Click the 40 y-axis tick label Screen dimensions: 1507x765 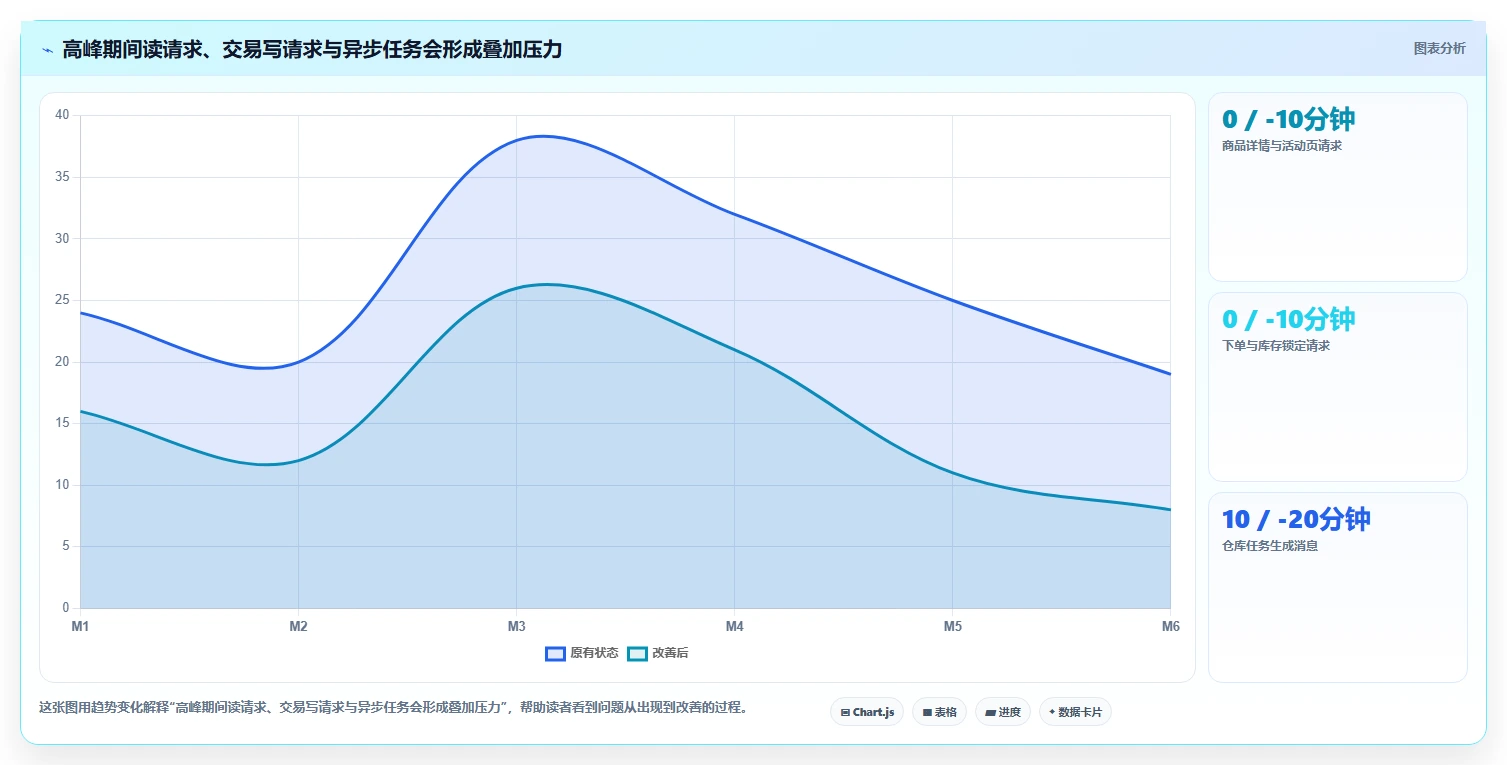pos(62,115)
